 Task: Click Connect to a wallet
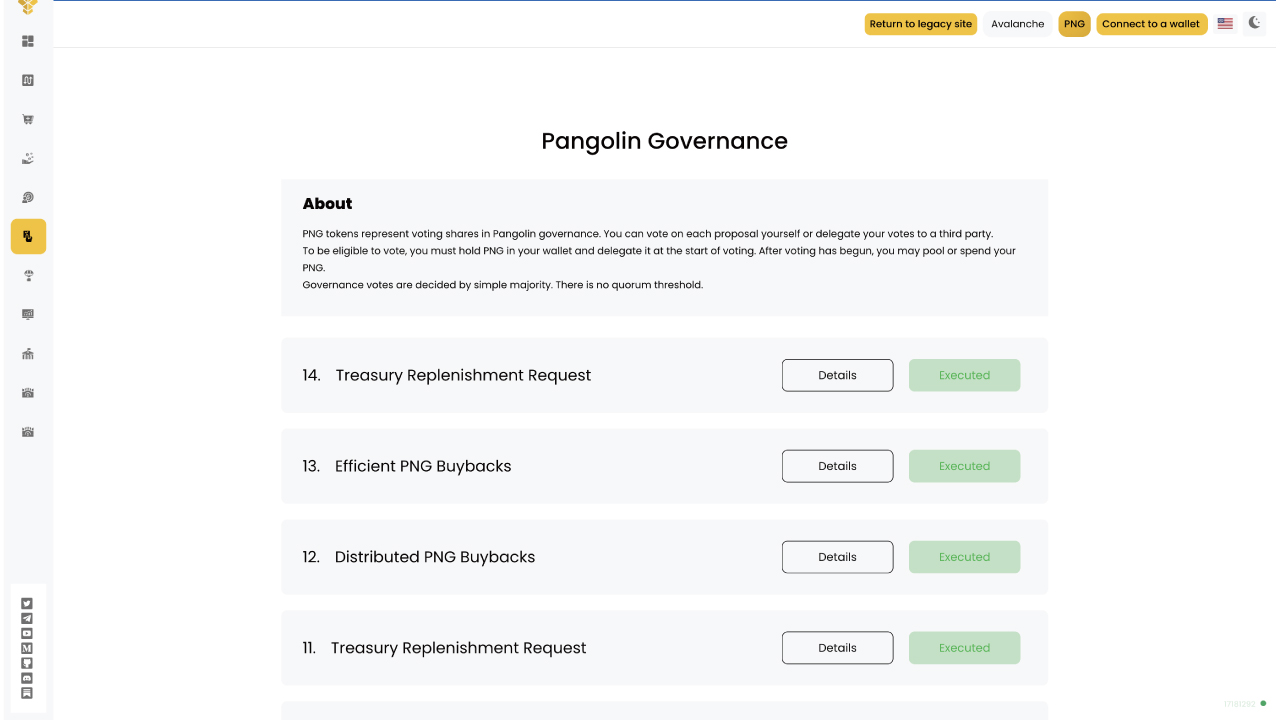[x=1151, y=24]
